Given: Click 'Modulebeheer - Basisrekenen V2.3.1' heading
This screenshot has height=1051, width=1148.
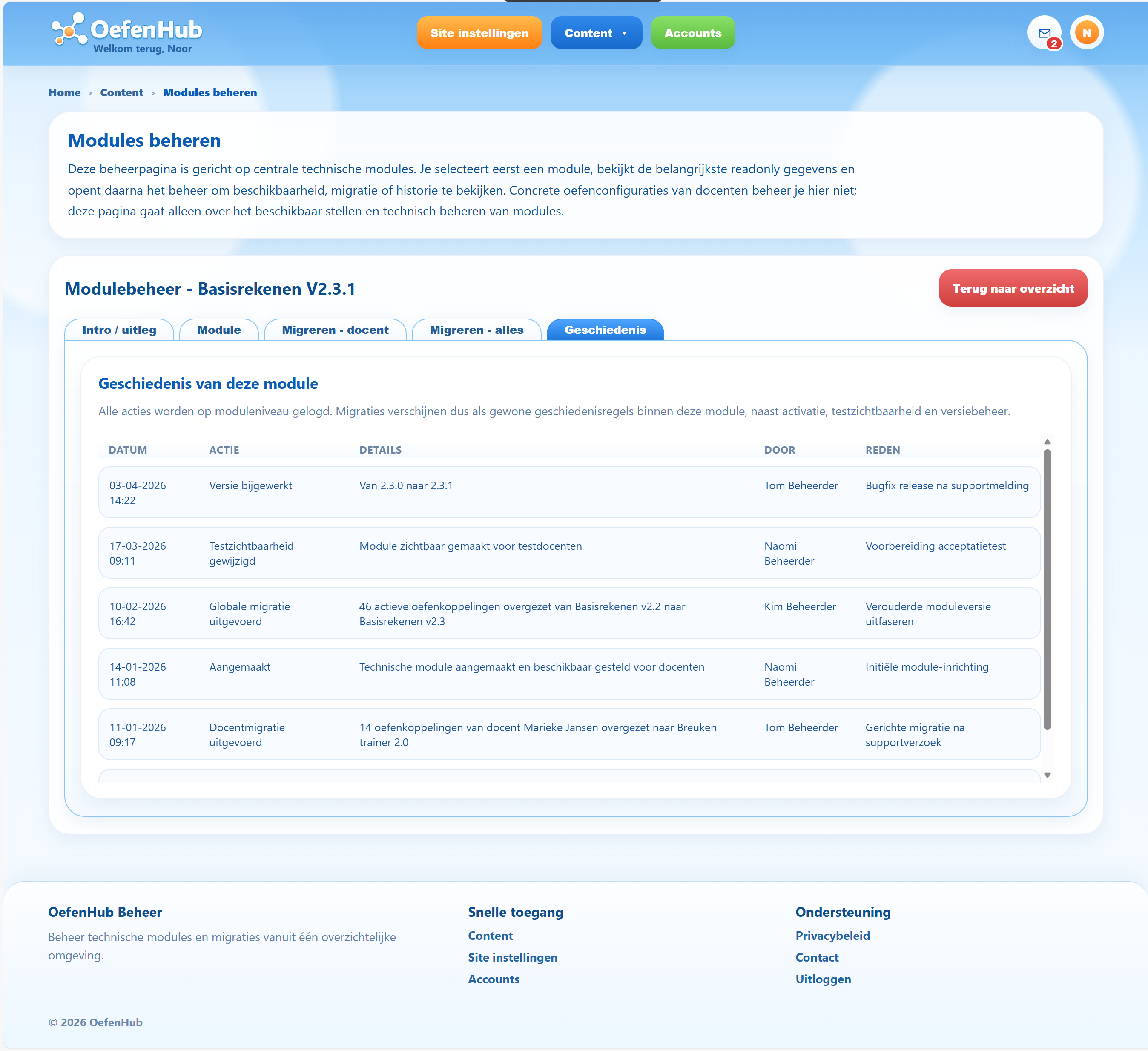Looking at the screenshot, I should point(210,289).
